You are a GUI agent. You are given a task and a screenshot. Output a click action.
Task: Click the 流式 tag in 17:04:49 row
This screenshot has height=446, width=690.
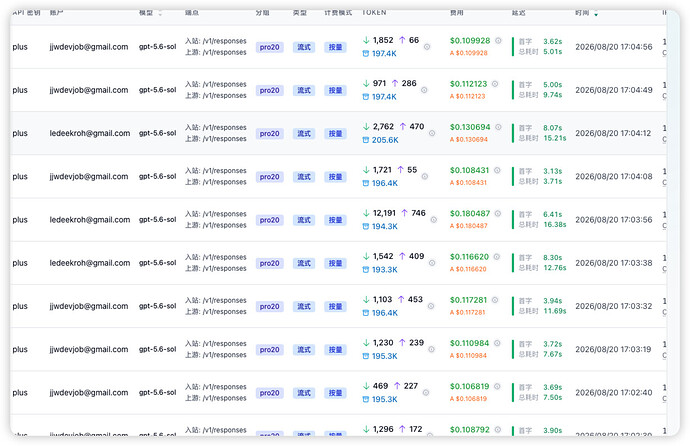[x=304, y=90]
